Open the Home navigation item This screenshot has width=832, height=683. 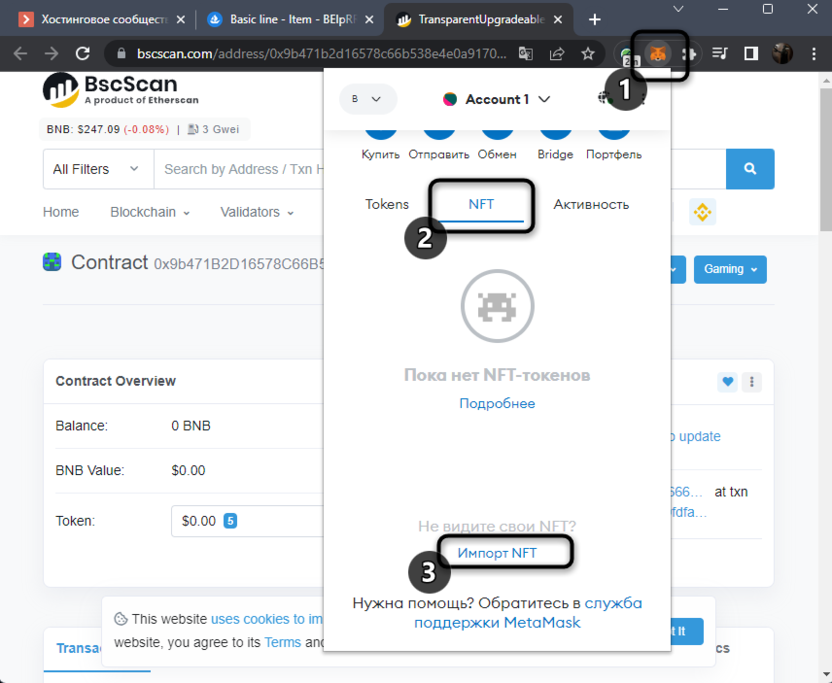(60, 212)
